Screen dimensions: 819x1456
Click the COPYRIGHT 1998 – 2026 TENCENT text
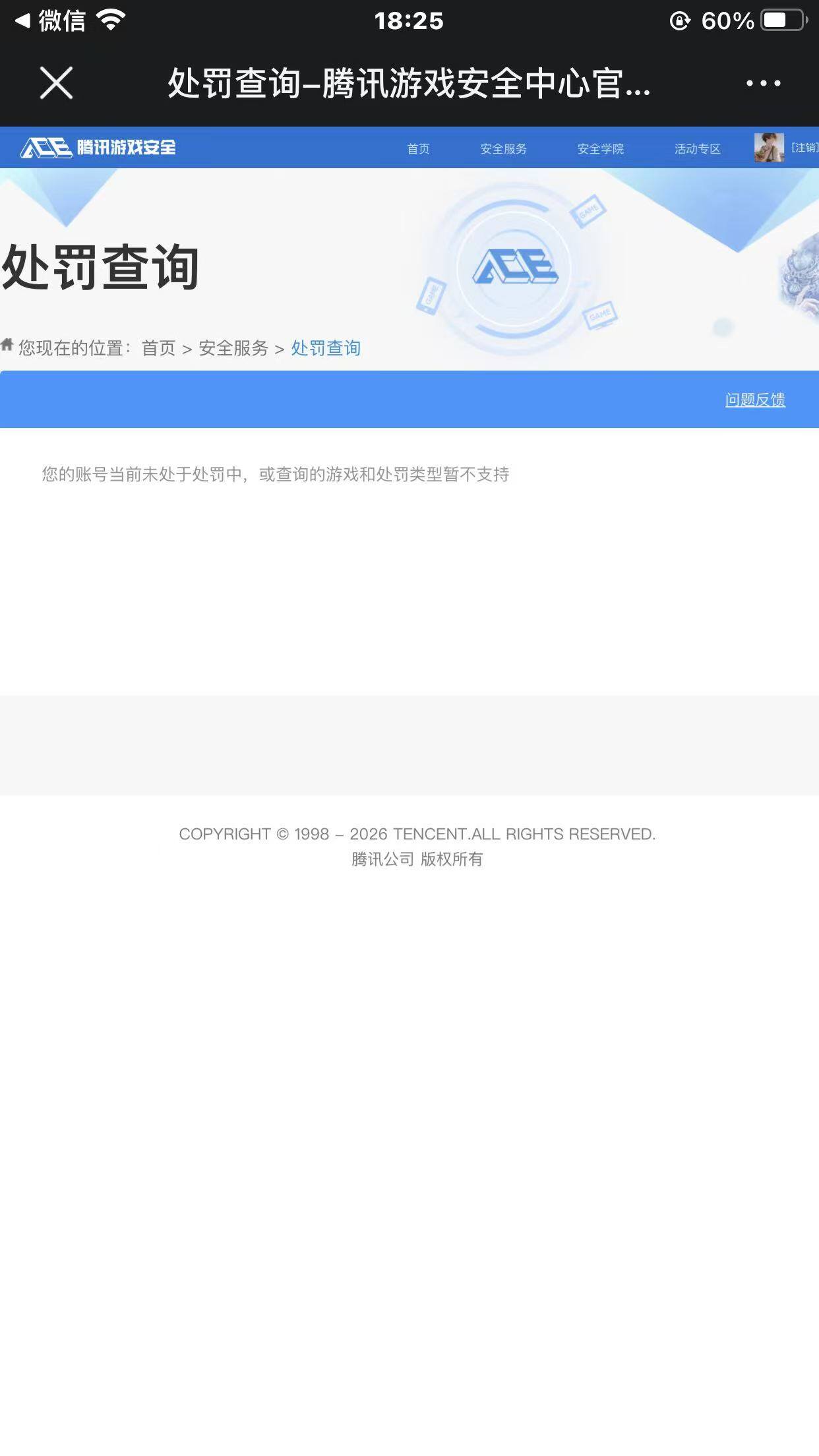click(x=417, y=834)
